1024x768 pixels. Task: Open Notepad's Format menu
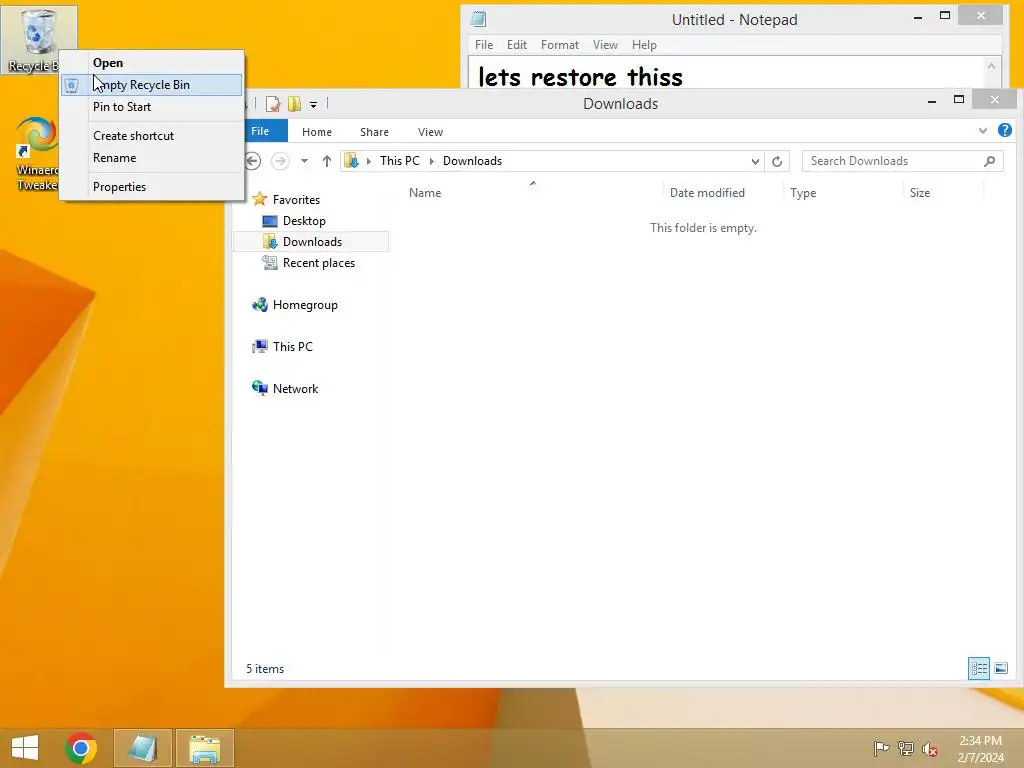(x=560, y=45)
